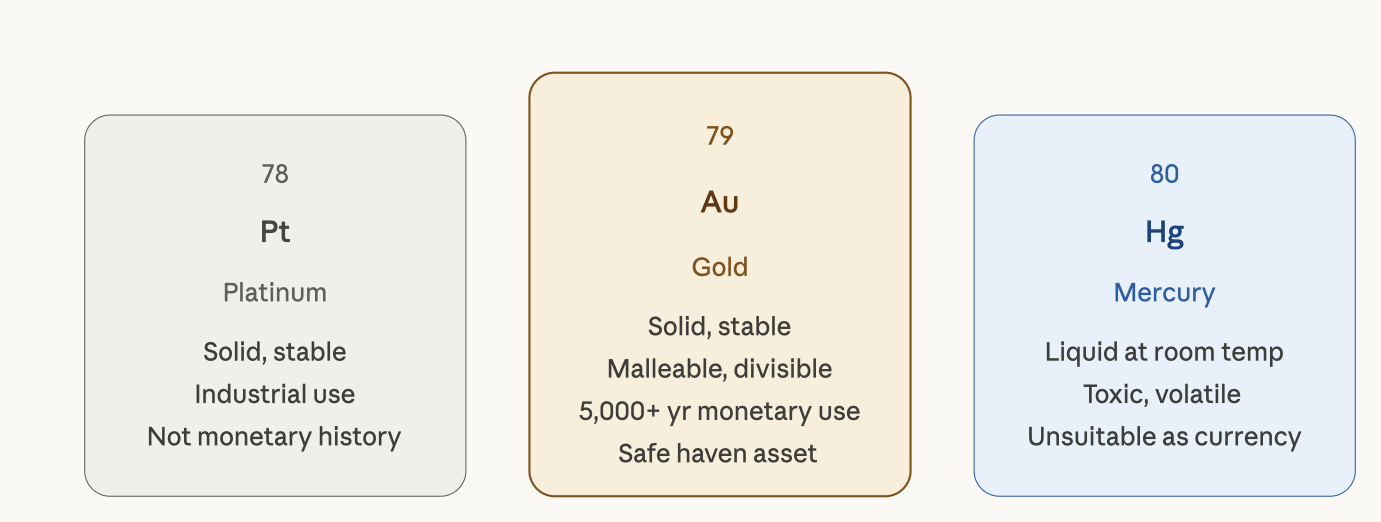1381x522 pixels.
Task: Click 'Not monetary history' text
Action: (274, 437)
